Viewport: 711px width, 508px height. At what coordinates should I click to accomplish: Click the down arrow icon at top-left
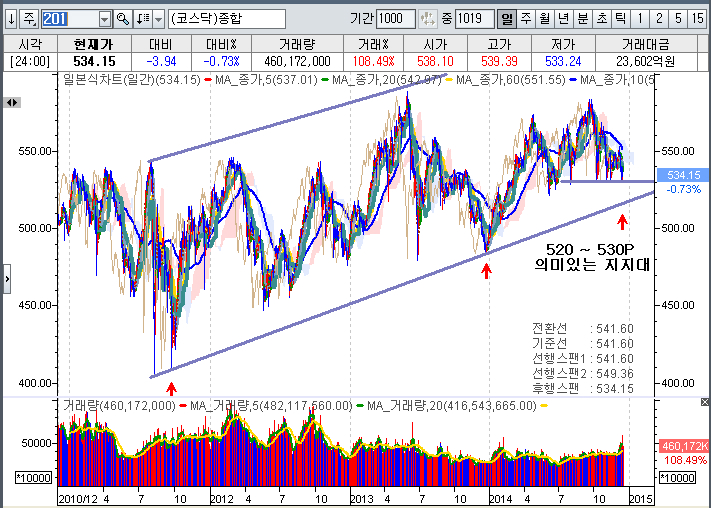click(x=10, y=19)
